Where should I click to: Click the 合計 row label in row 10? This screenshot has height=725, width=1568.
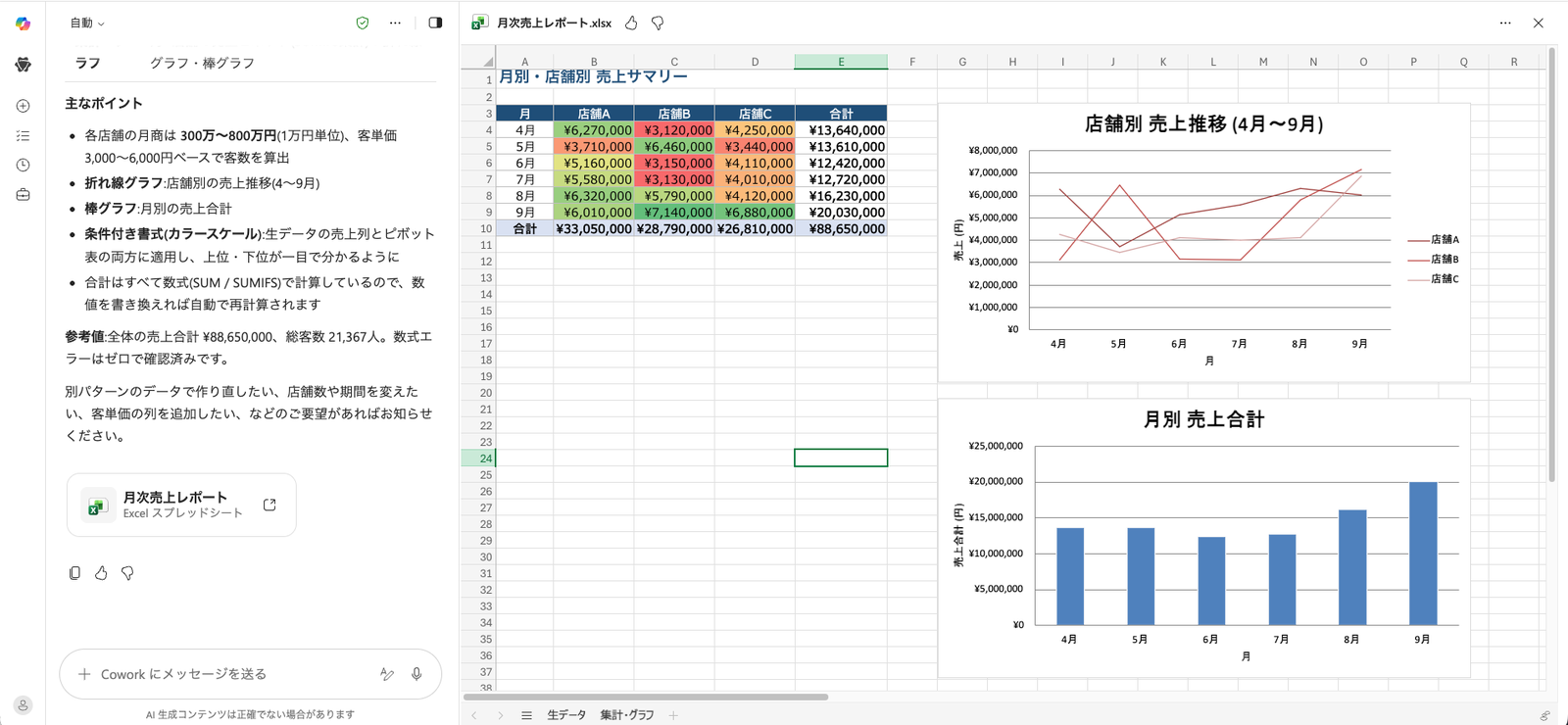point(525,229)
